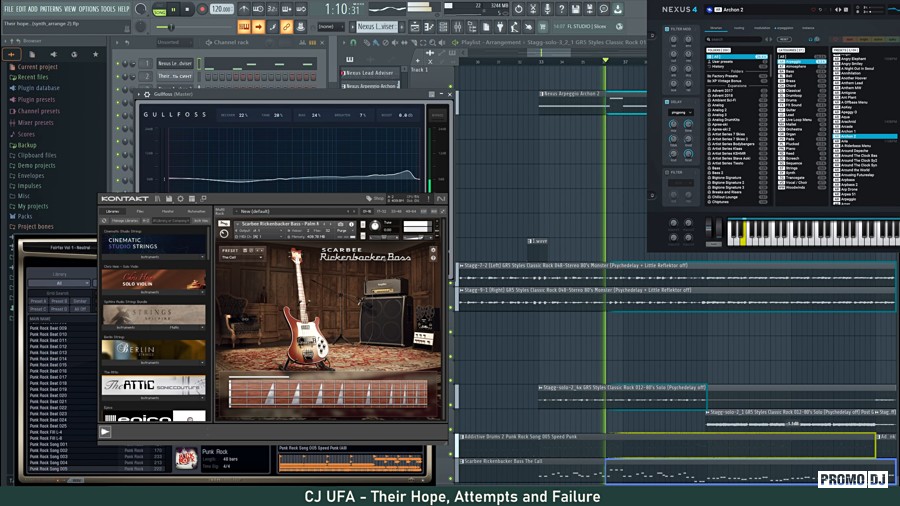Click the record button in the transport bar

coord(203,9)
